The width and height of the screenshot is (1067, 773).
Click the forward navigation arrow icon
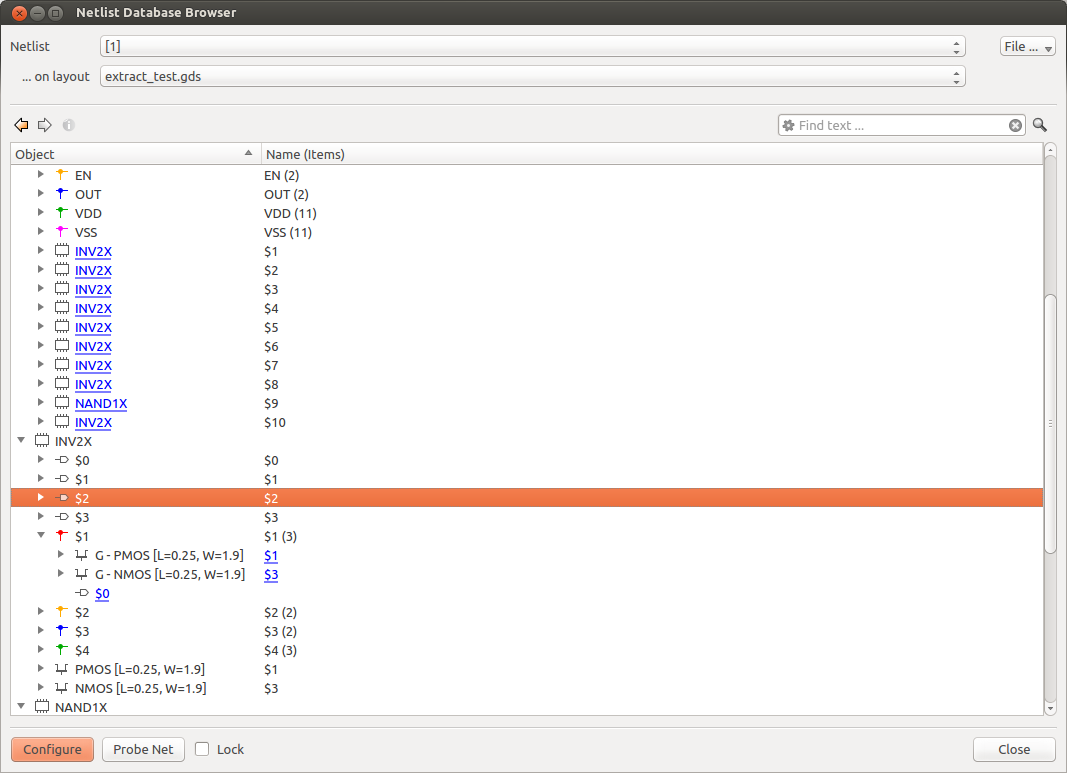pos(44,125)
